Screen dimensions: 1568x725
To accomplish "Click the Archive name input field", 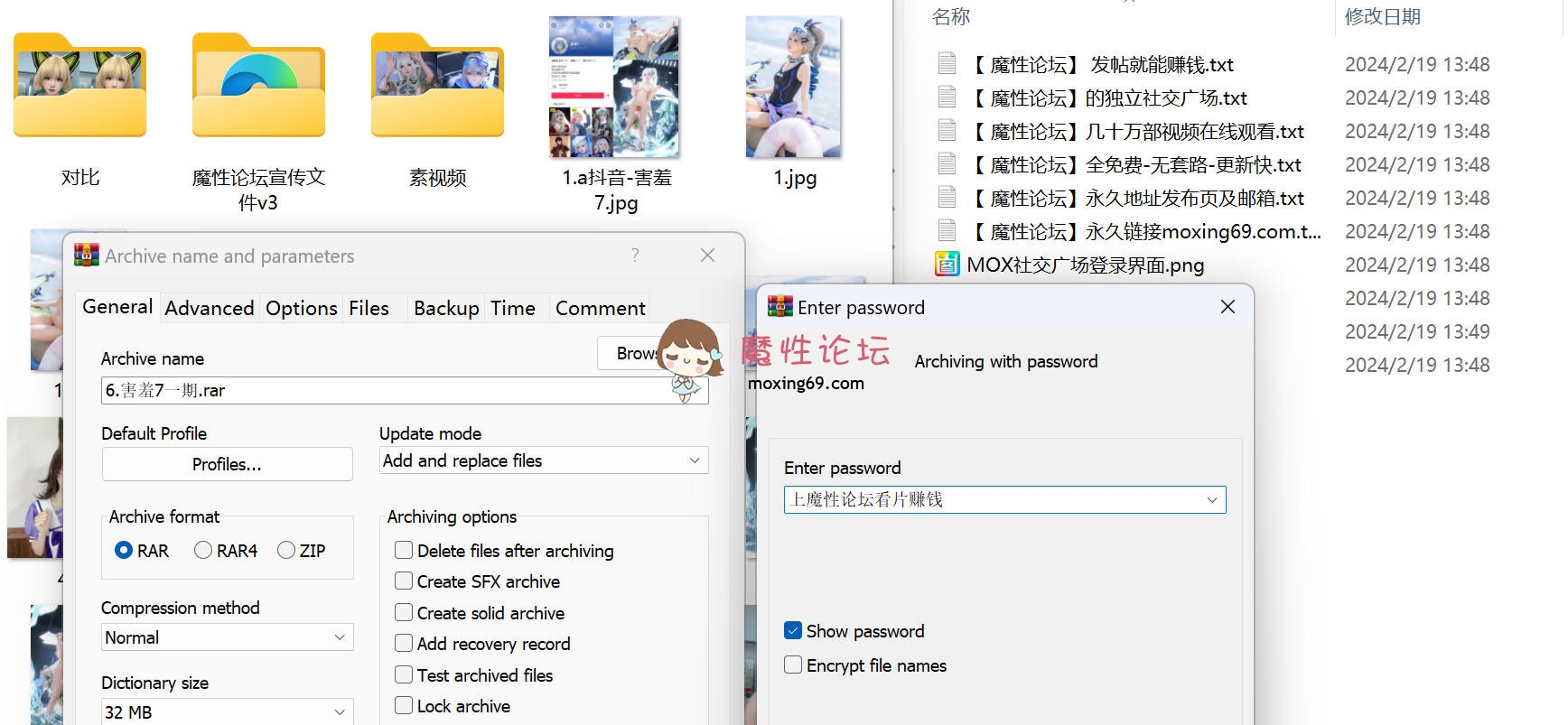I will coord(405,390).
